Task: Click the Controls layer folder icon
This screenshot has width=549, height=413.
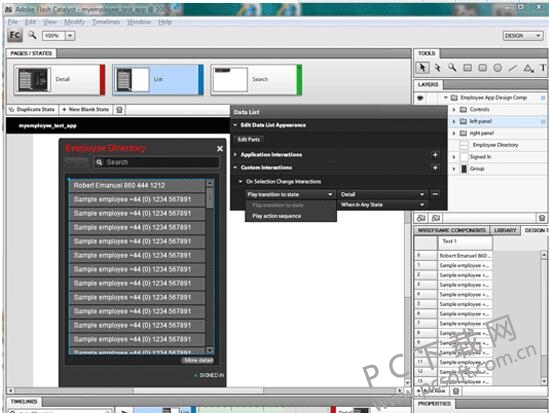Action: pyautogui.click(x=463, y=110)
